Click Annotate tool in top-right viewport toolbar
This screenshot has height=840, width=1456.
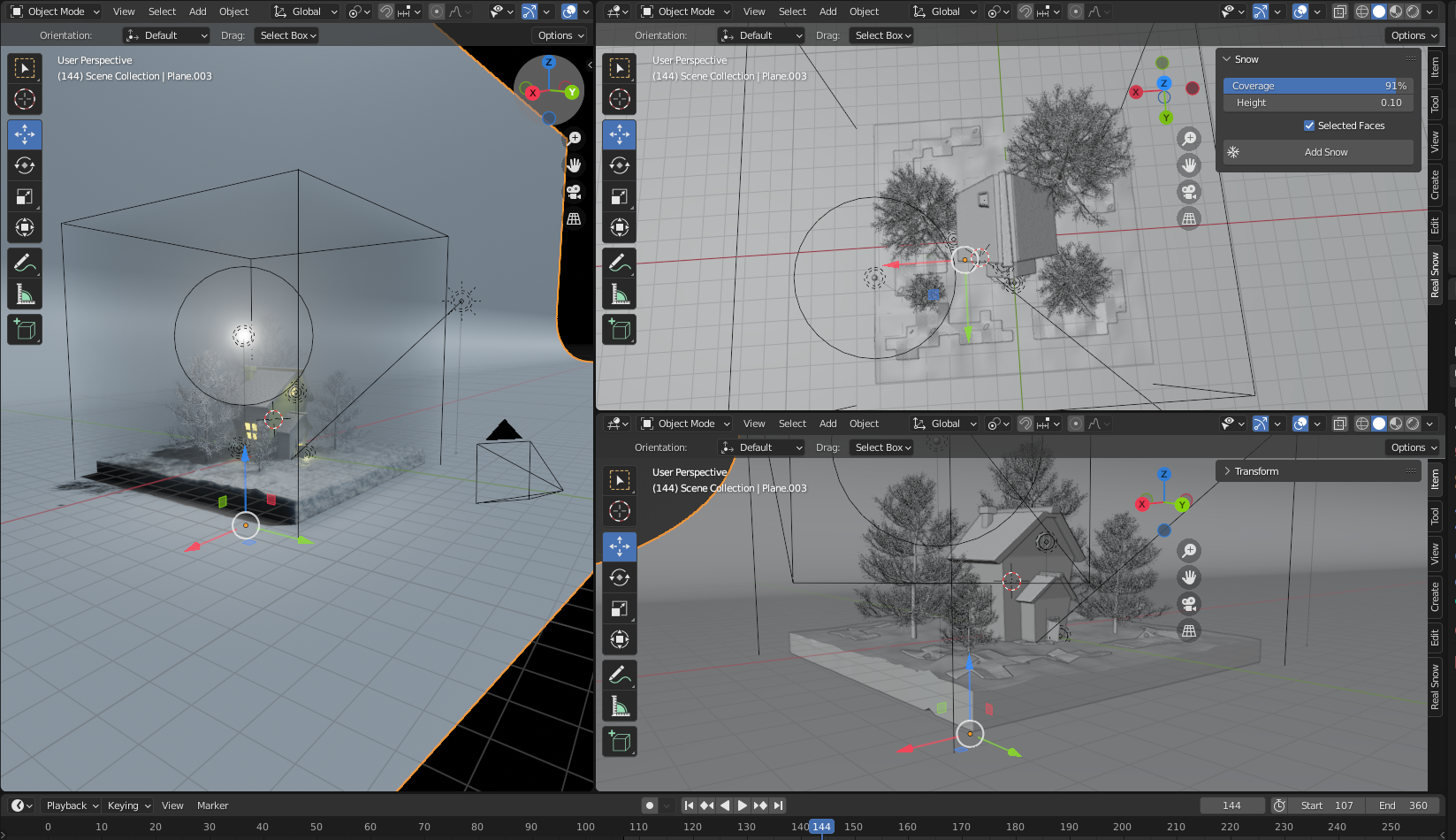[x=620, y=263]
